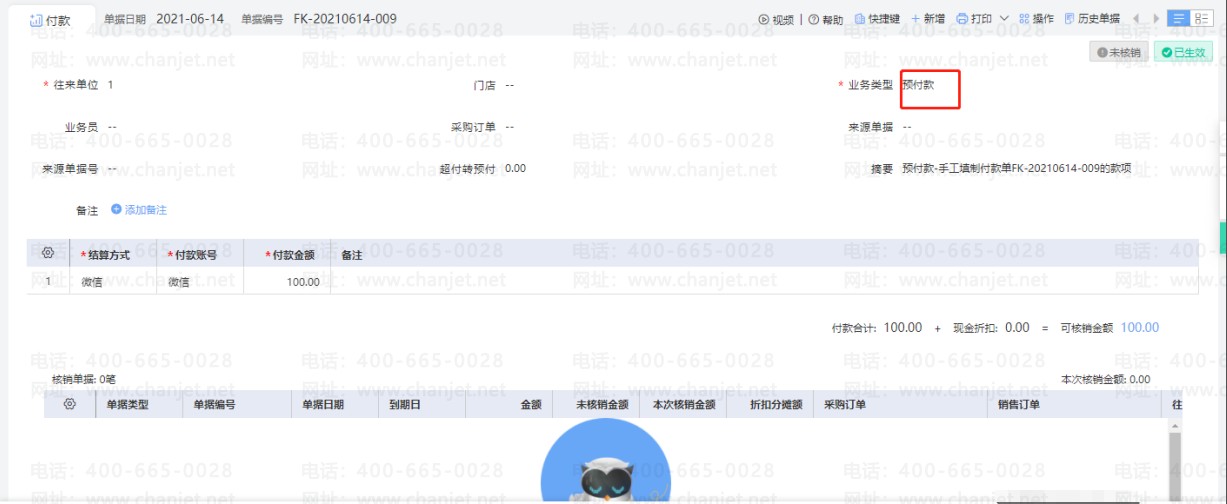Open 历史单据 history vouchers
This screenshot has height=504, width=1227.
point(1092,19)
